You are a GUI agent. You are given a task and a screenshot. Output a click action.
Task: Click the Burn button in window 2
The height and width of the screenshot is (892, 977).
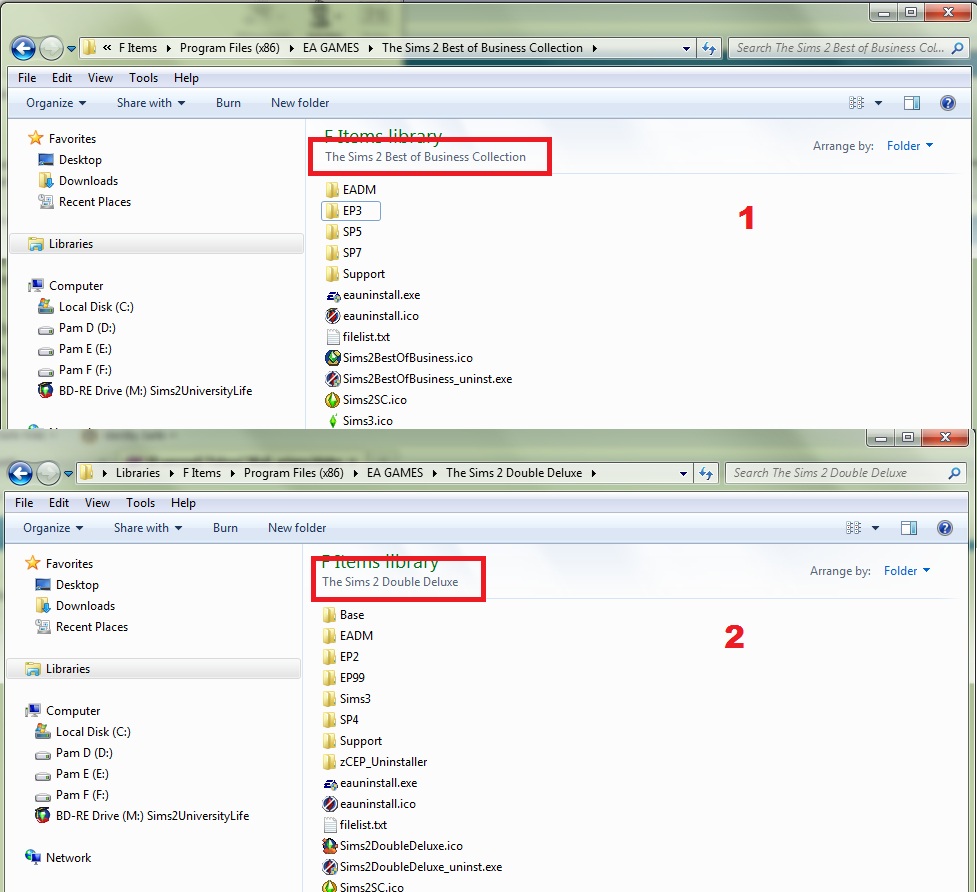point(228,528)
